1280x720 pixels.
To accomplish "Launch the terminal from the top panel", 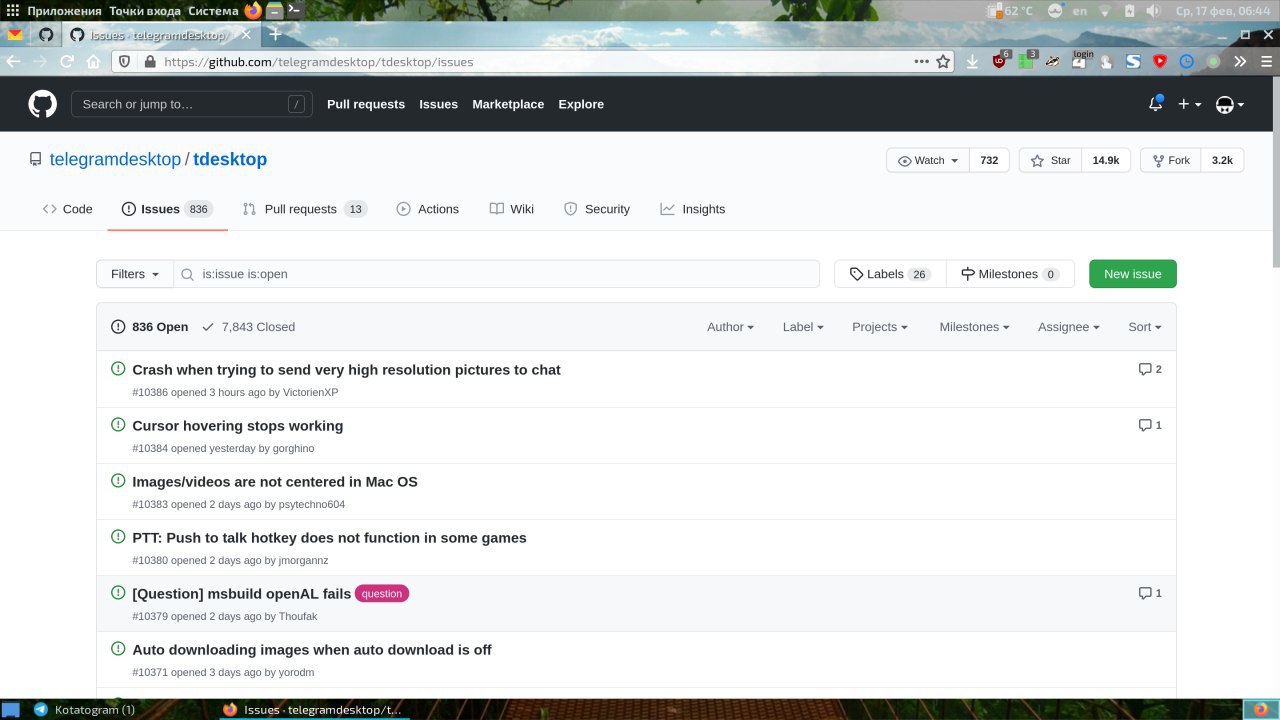I will [294, 10].
